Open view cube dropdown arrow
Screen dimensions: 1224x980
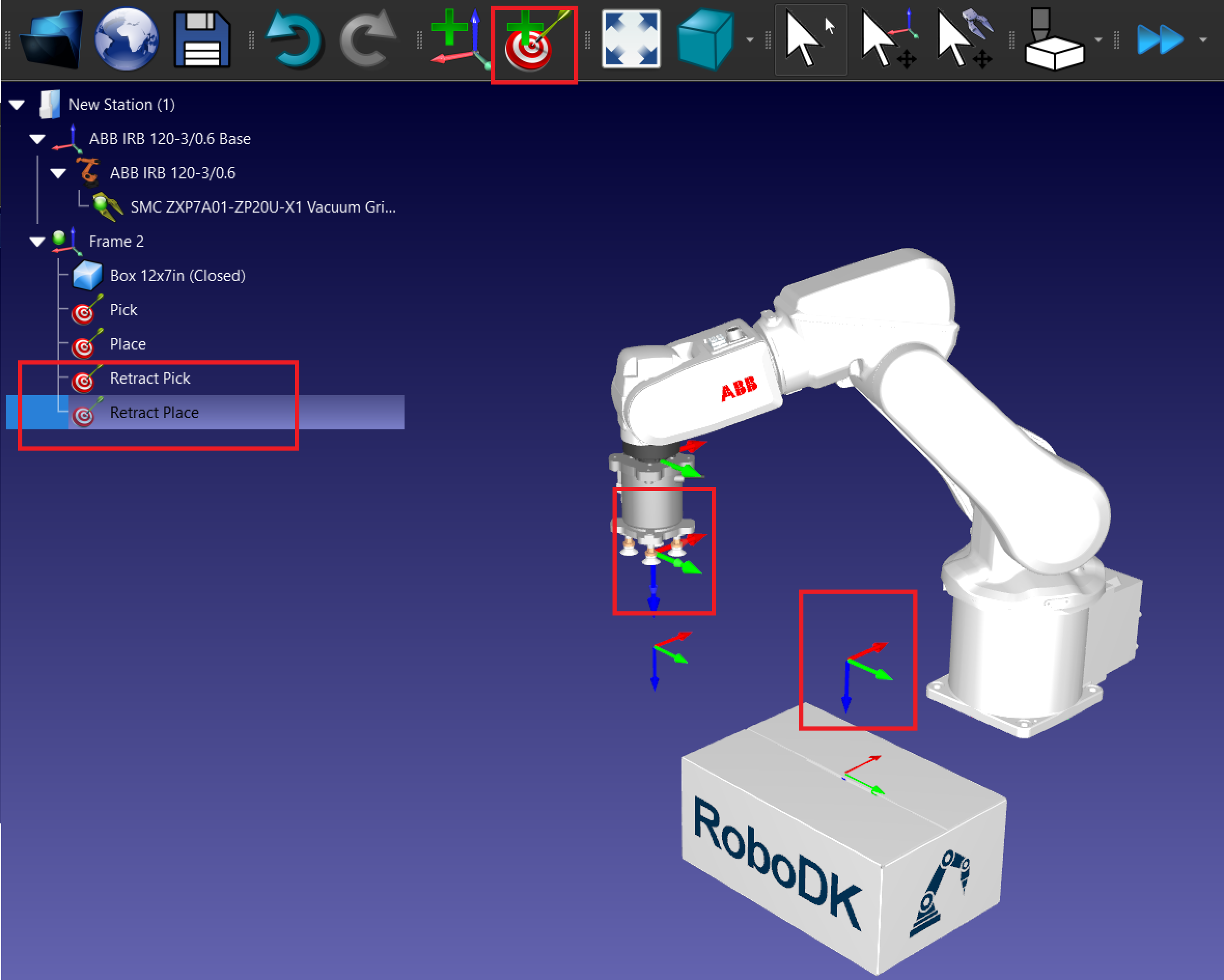coord(750,40)
